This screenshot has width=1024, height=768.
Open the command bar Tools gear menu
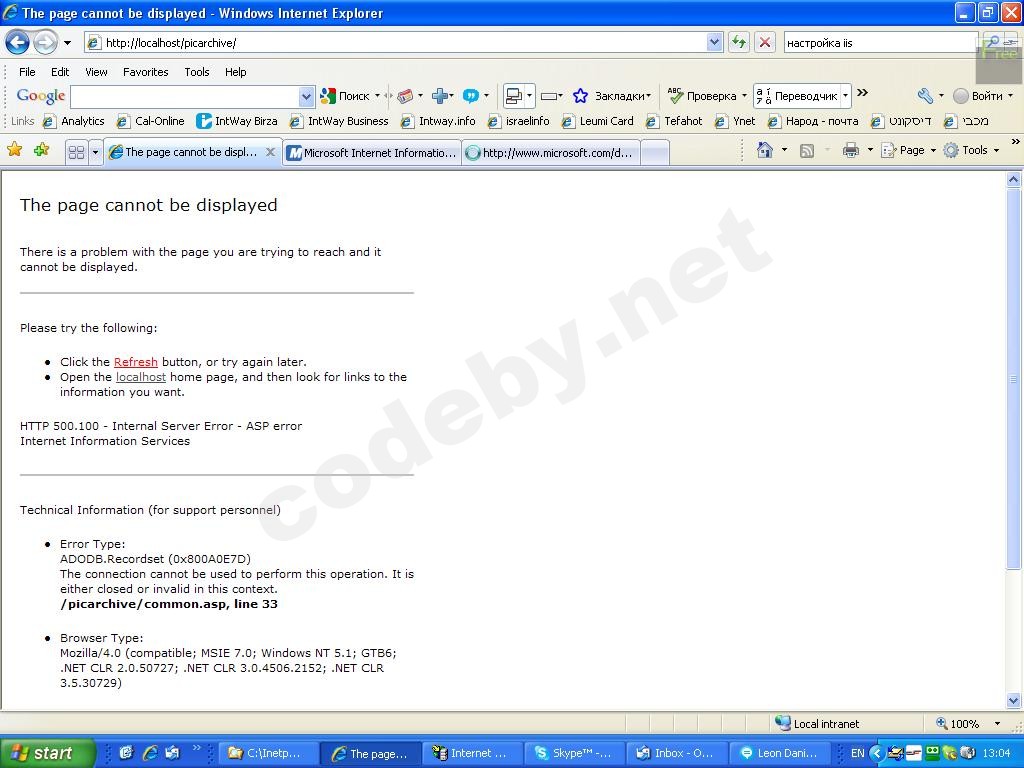pyautogui.click(x=971, y=151)
